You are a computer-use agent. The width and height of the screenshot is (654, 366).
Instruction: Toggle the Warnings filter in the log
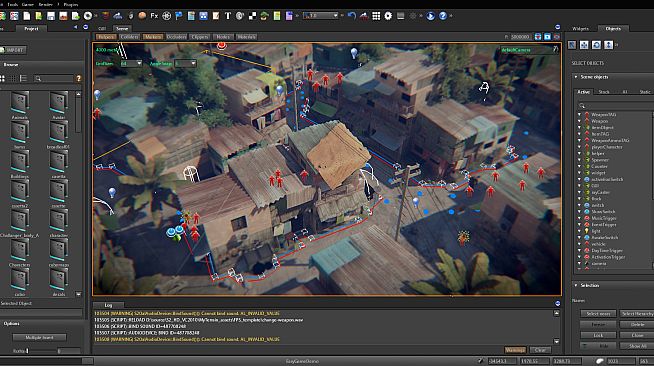(x=515, y=350)
